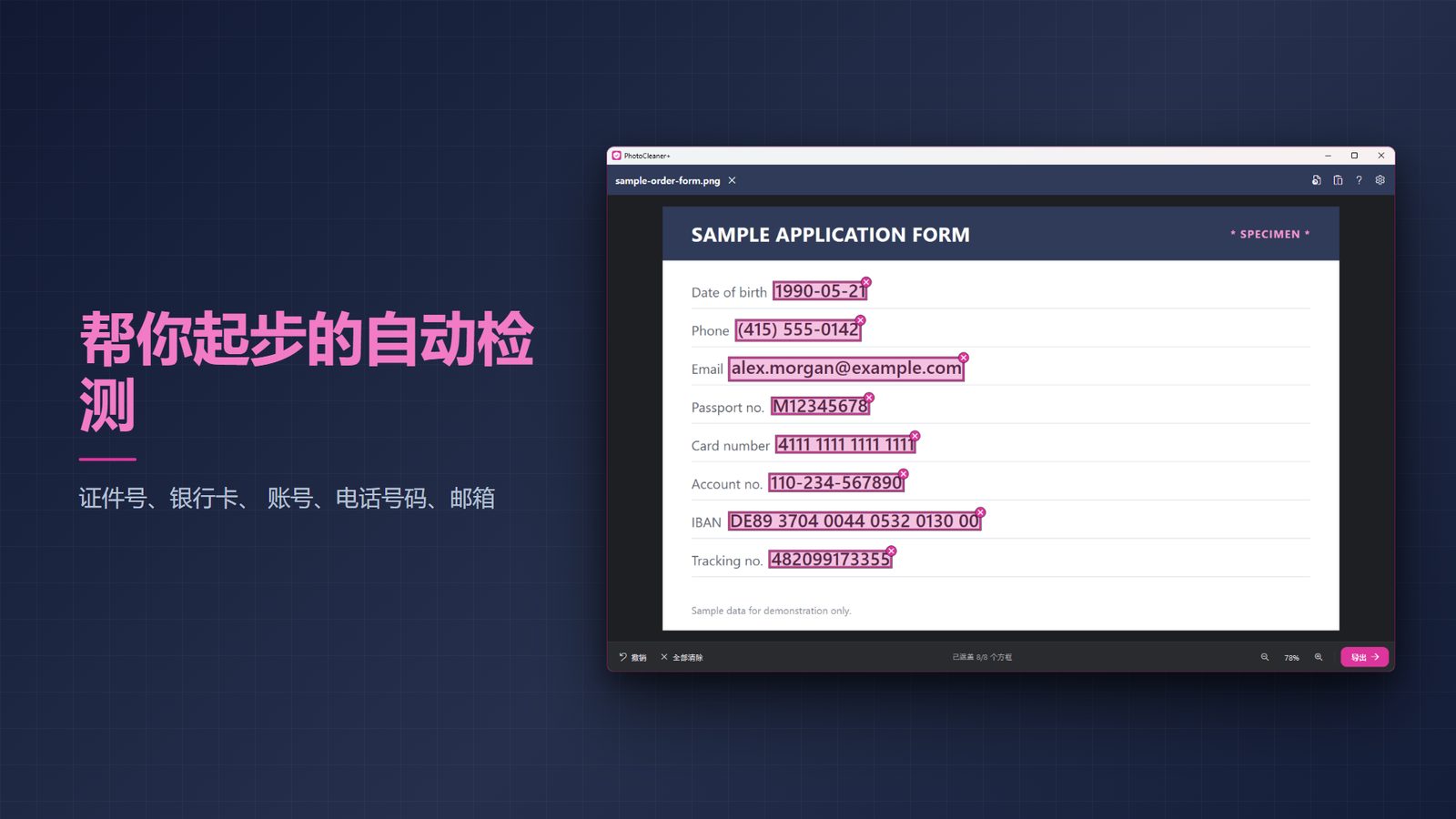Select the redaction box over M12345678
Screen dimensions: 1456x819
point(821,406)
